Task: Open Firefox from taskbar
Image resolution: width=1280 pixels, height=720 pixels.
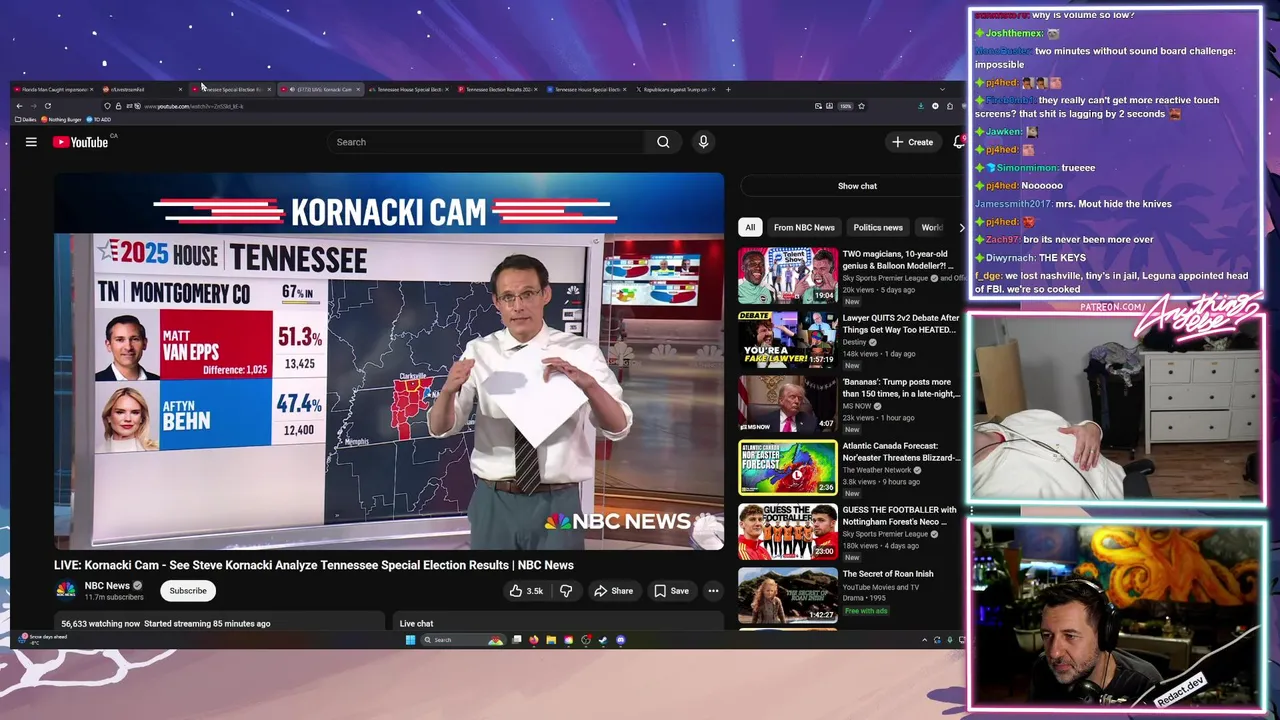Action: click(534, 640)
